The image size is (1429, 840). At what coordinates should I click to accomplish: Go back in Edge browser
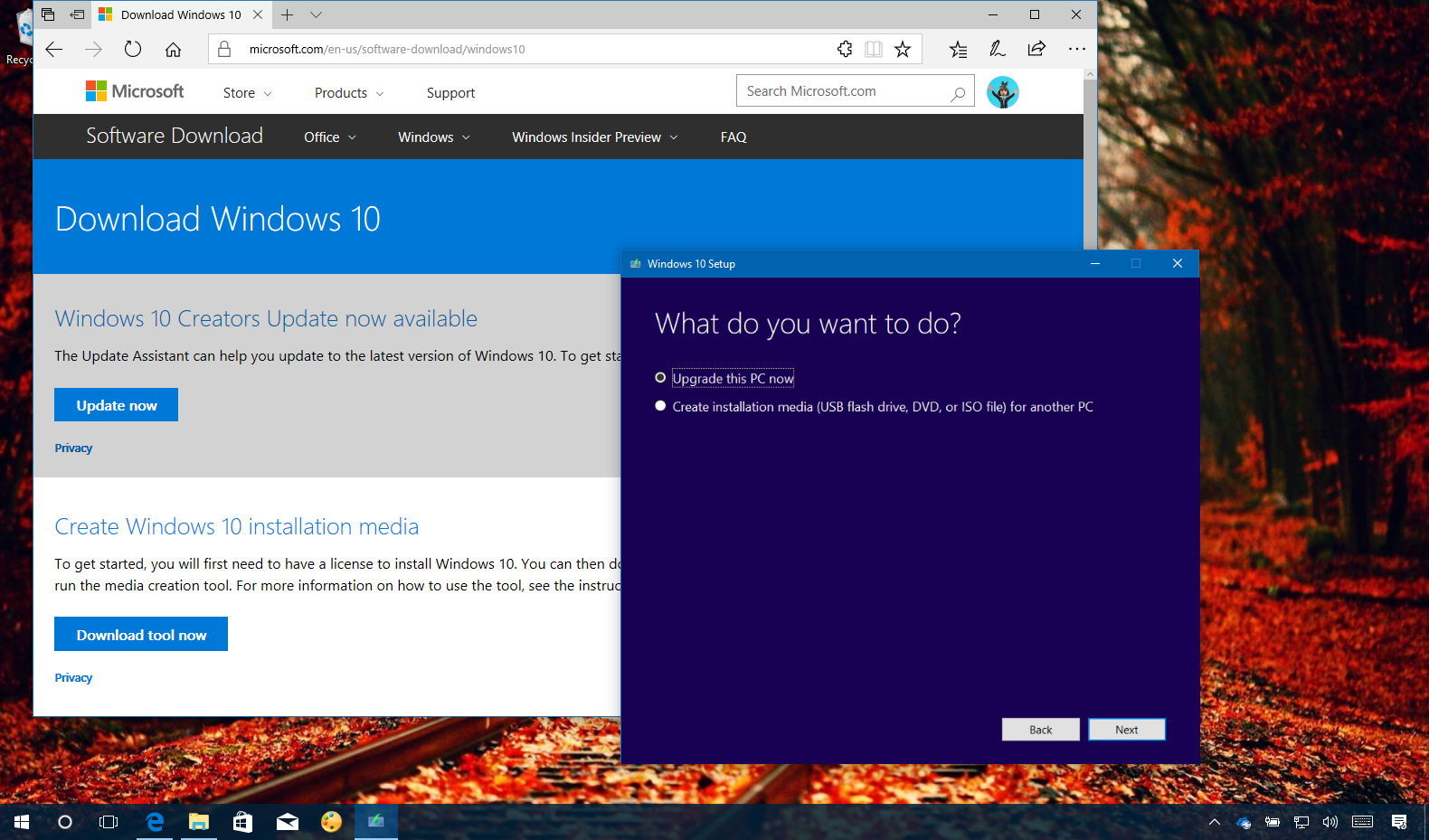54,50
